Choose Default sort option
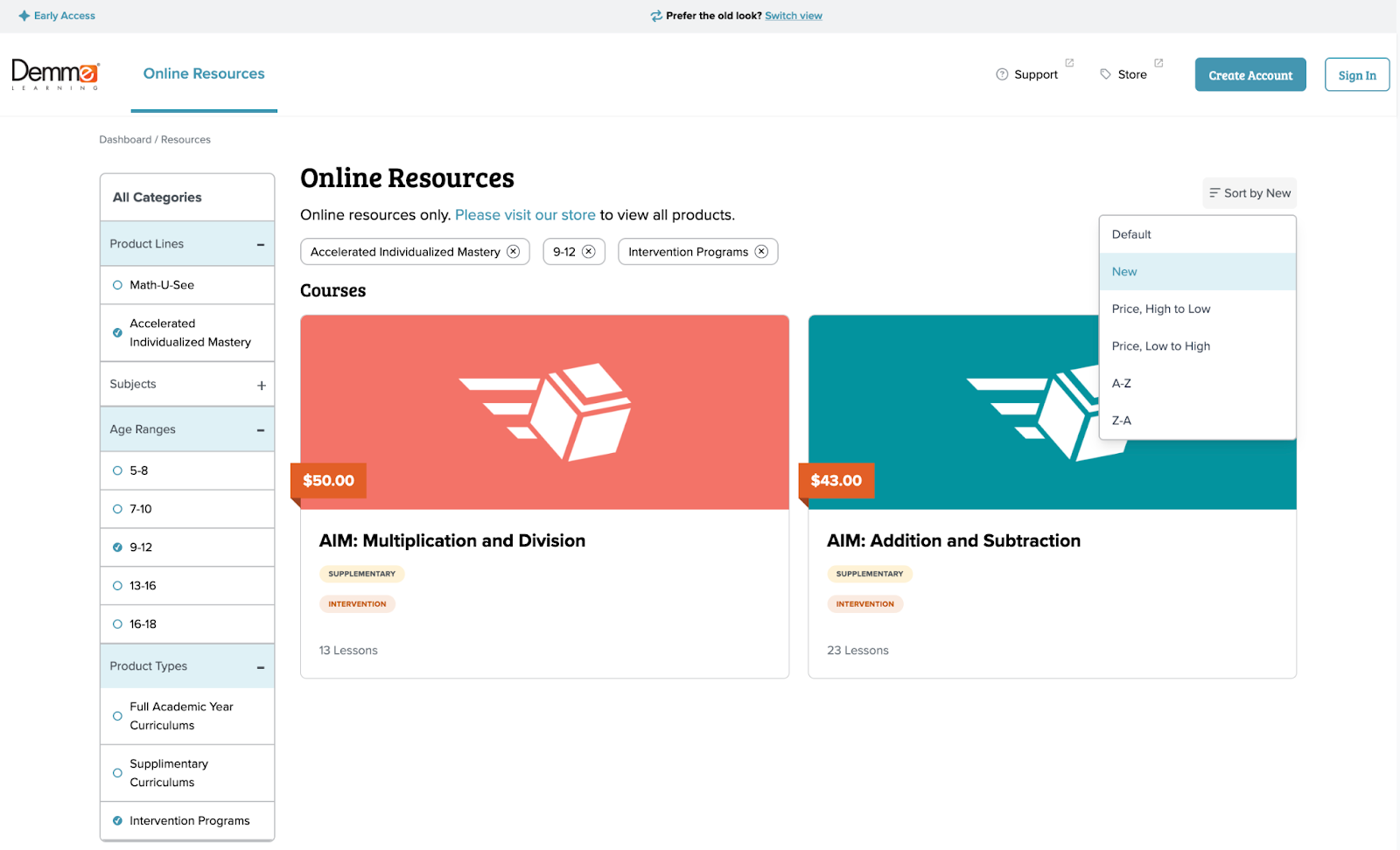1400x850 pixels. pos(1197,234)
